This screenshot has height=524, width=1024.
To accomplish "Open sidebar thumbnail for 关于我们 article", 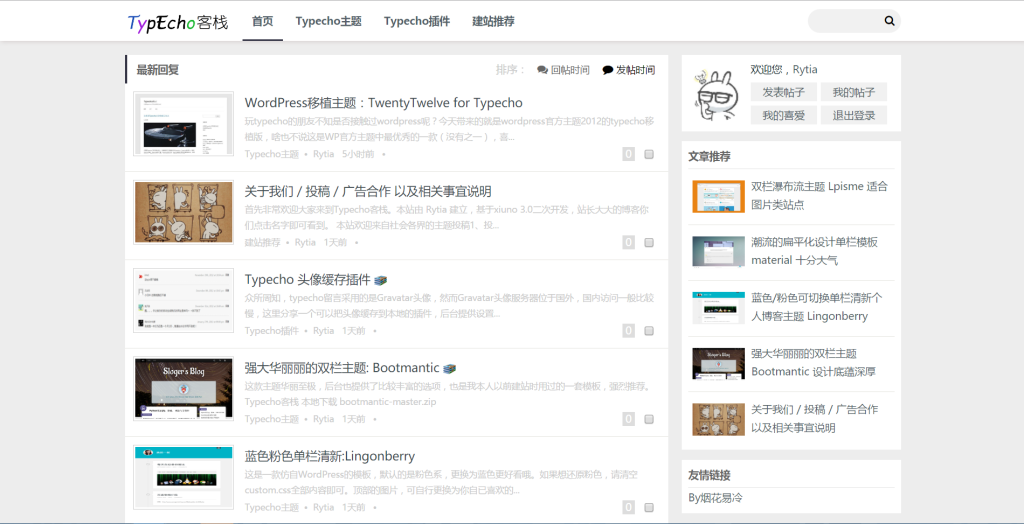I will (x=718, y=419).
